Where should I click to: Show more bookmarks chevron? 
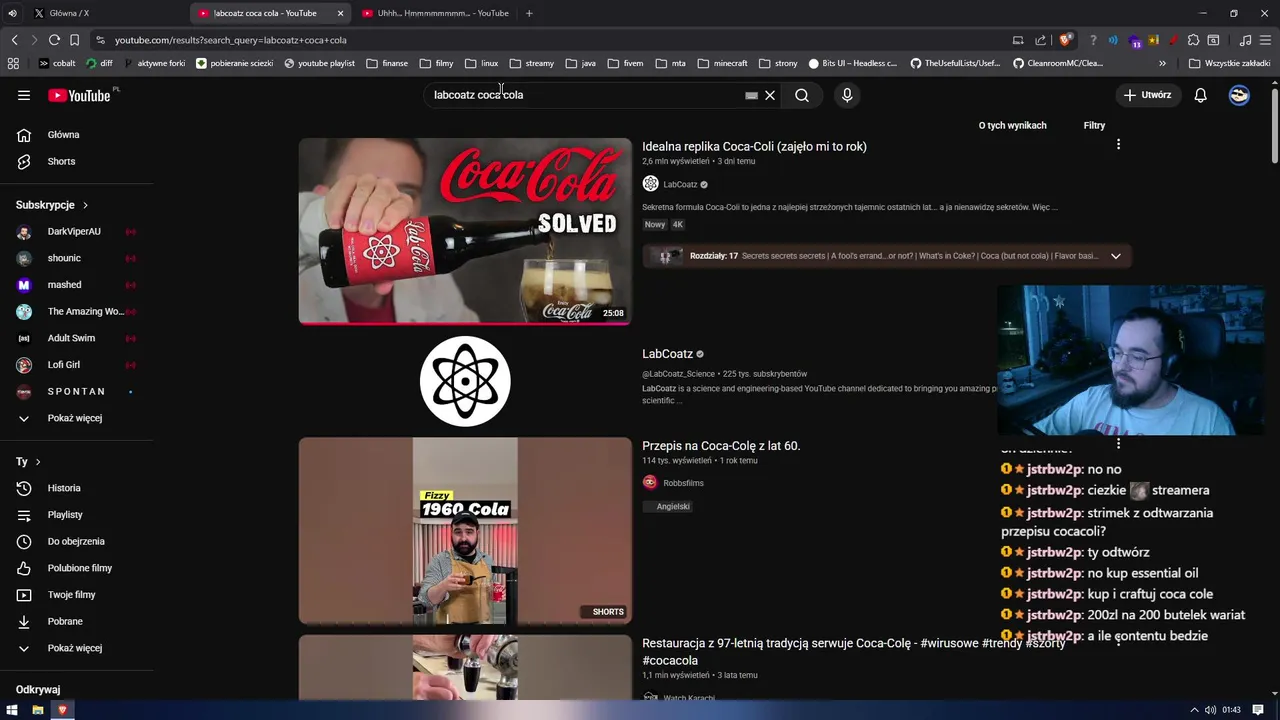[x=1162, y=63]
